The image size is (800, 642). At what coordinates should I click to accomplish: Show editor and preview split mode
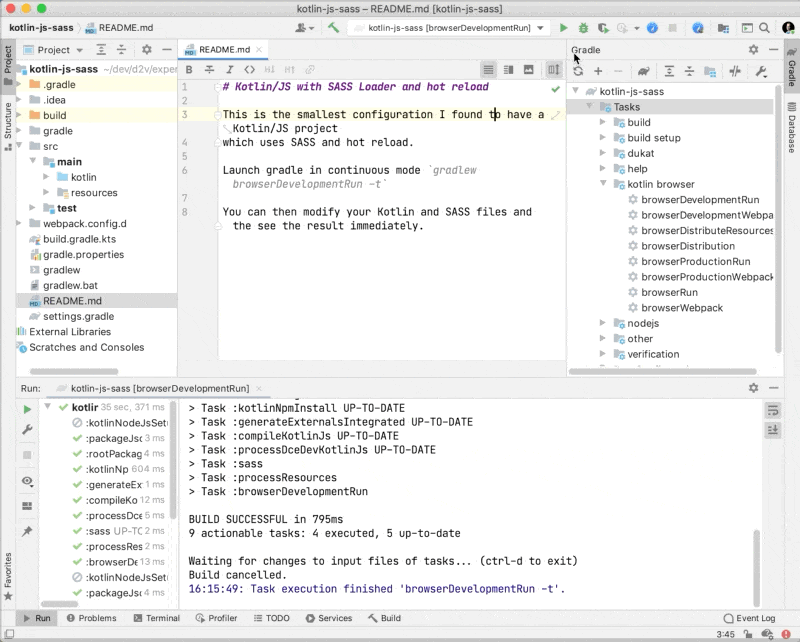click(x=509, y=70)
